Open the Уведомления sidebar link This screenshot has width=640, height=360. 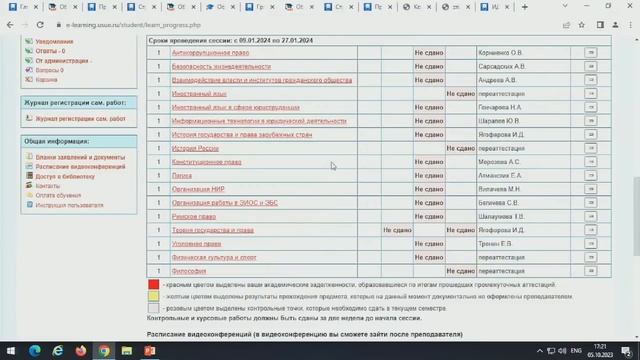click(54, 42)
